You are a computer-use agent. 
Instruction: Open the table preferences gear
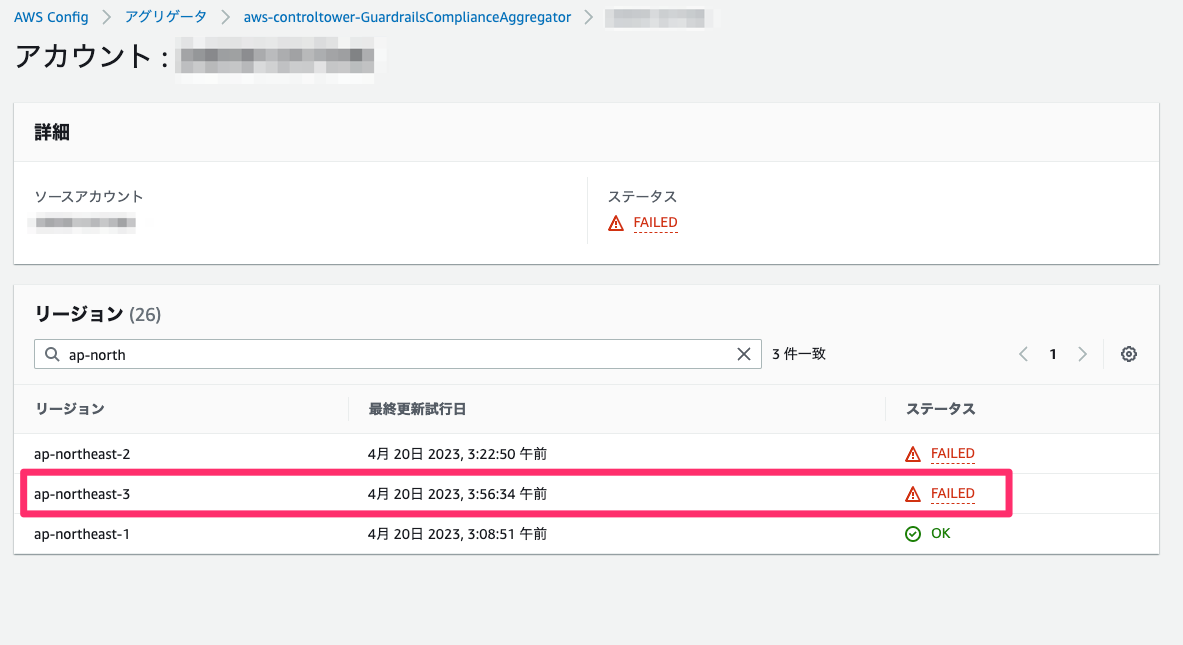click(x=1129, y=355)
